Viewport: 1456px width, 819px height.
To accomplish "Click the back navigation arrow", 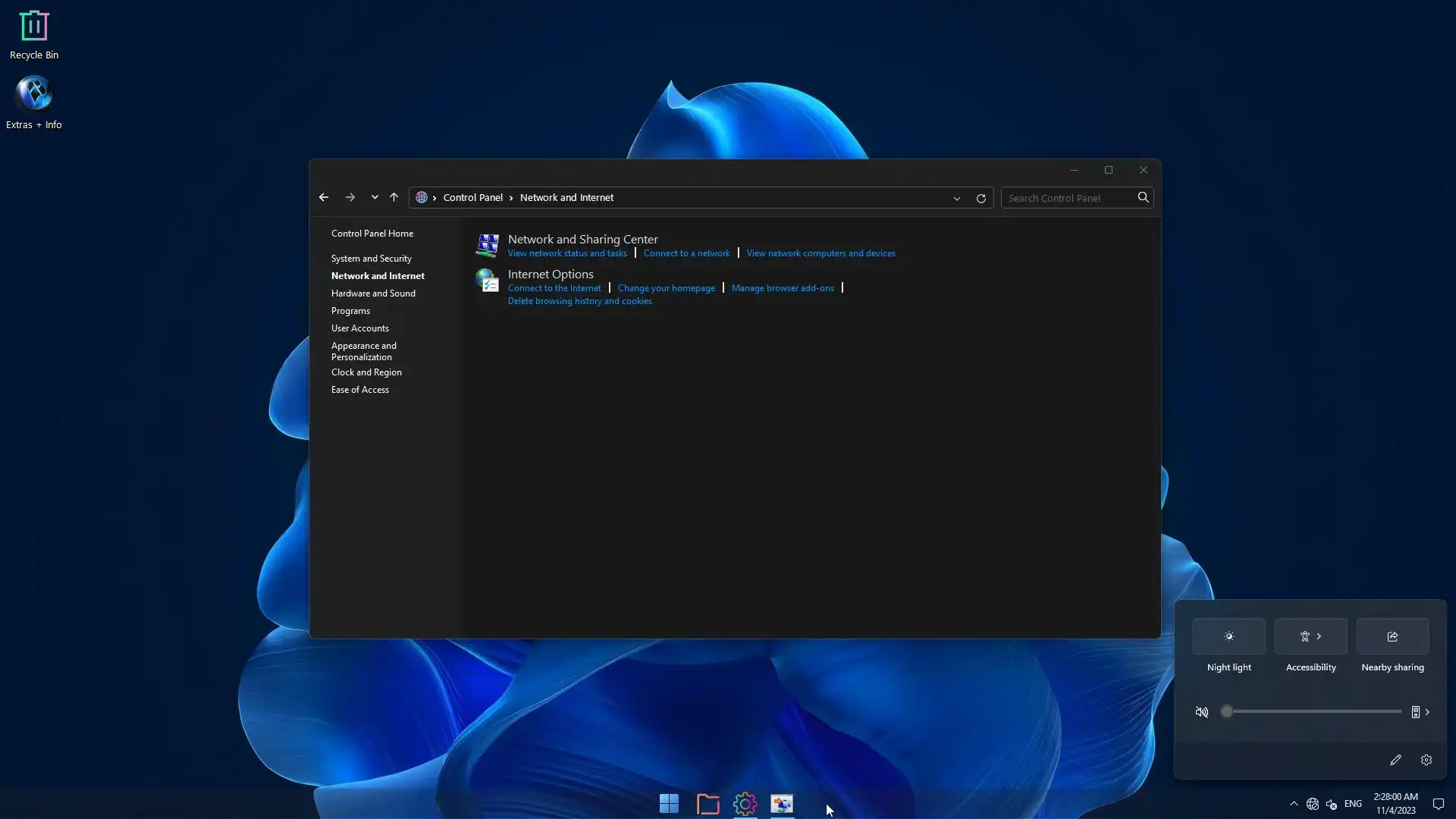I will click(x=324, y=197).
